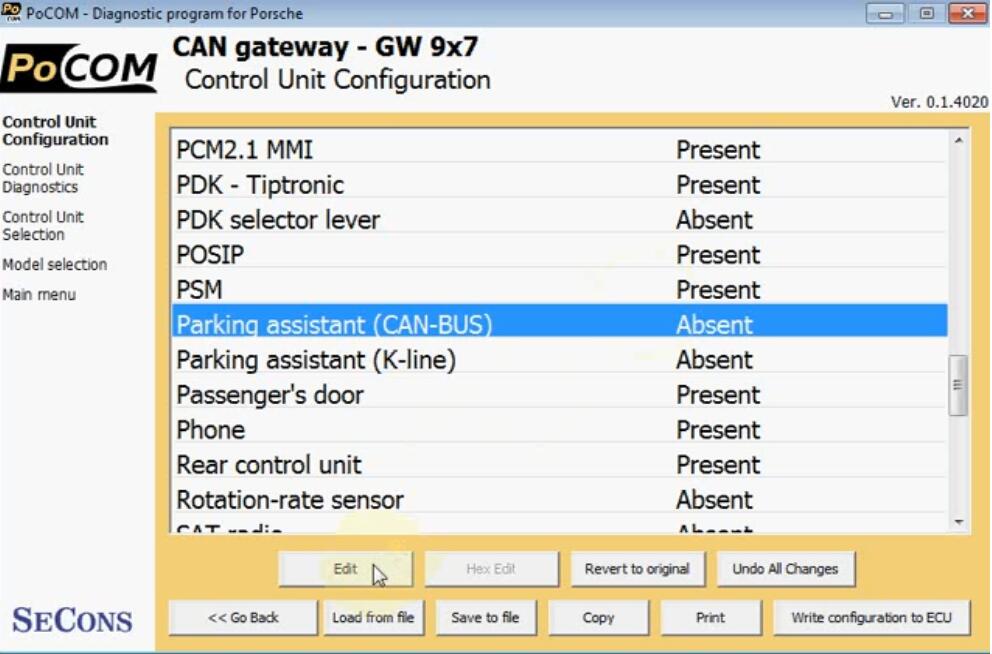Select the Rotation-rate sensor row
Screen dimensions: 992x654
click(559, 500)
